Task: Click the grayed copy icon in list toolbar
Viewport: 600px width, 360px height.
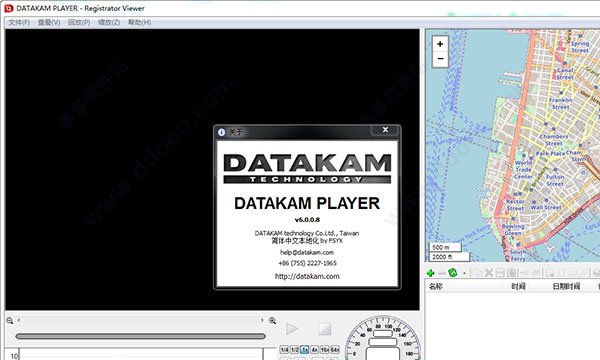Action: pos(477,273)
